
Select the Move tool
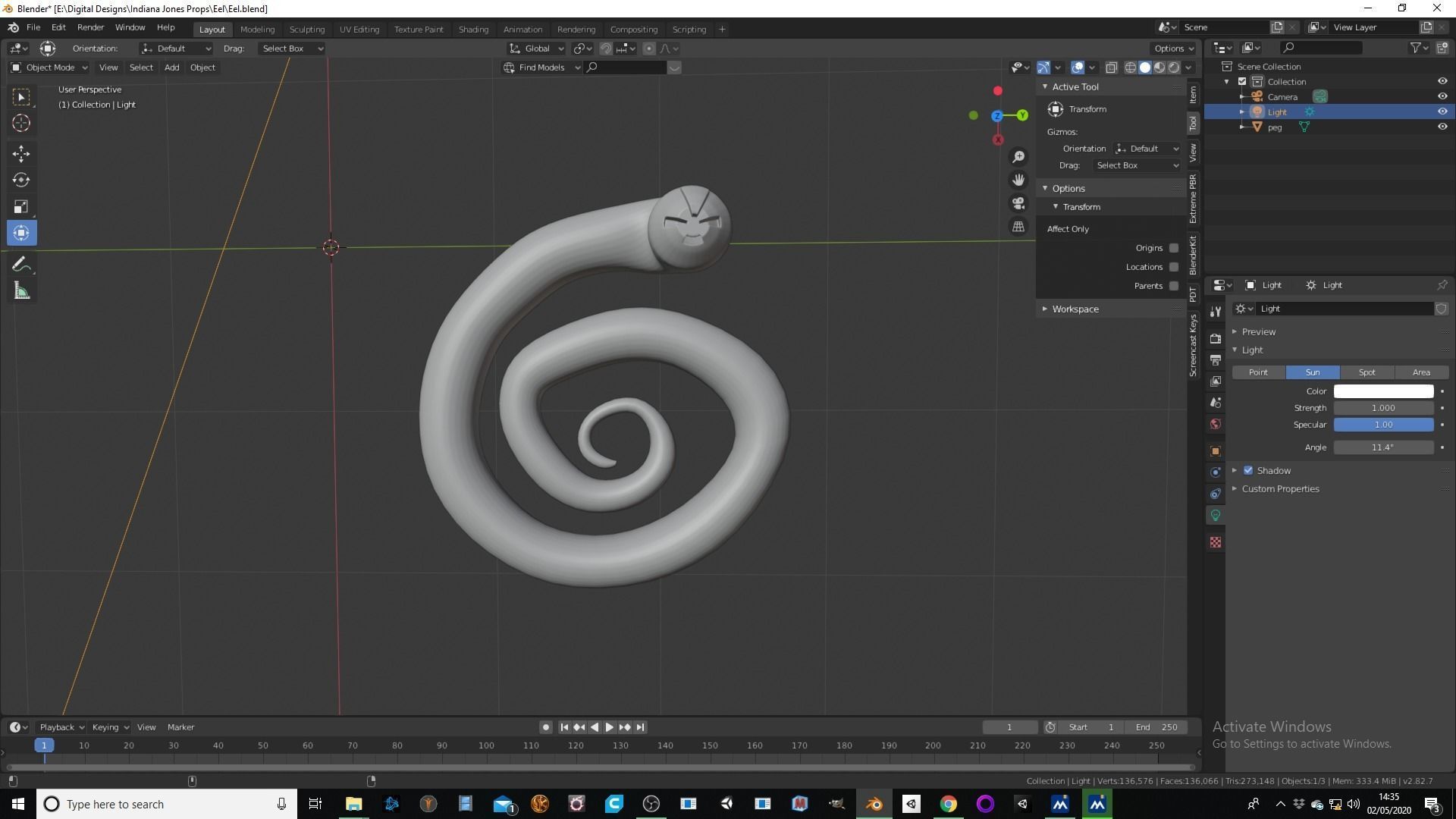[21, 154]
